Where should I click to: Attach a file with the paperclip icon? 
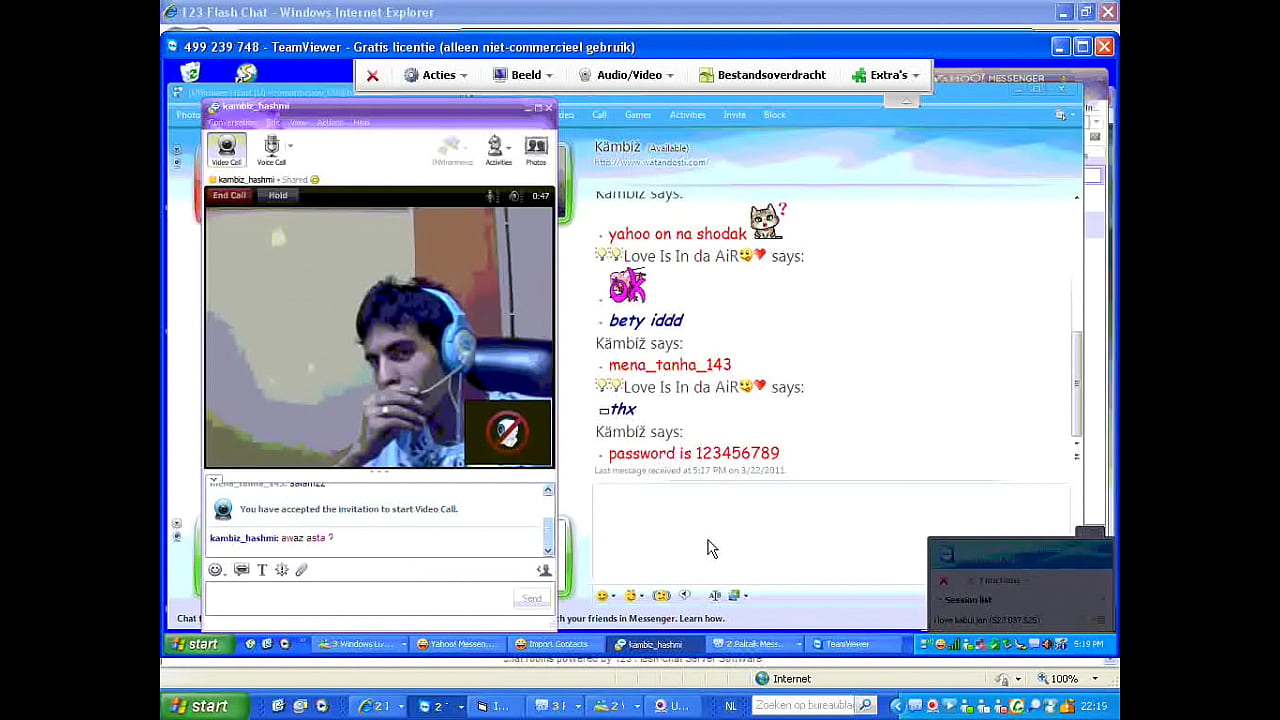301,569
